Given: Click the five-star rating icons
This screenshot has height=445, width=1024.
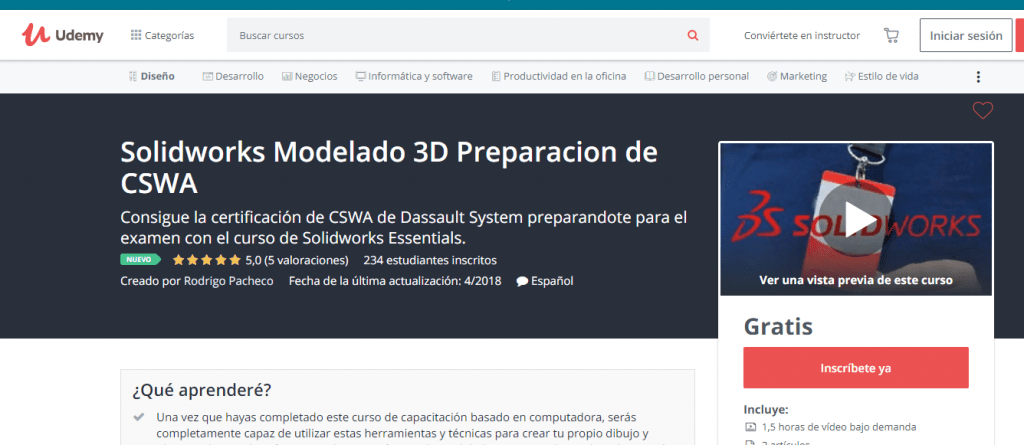Looking at the screenshot, I should click(206, 260).
